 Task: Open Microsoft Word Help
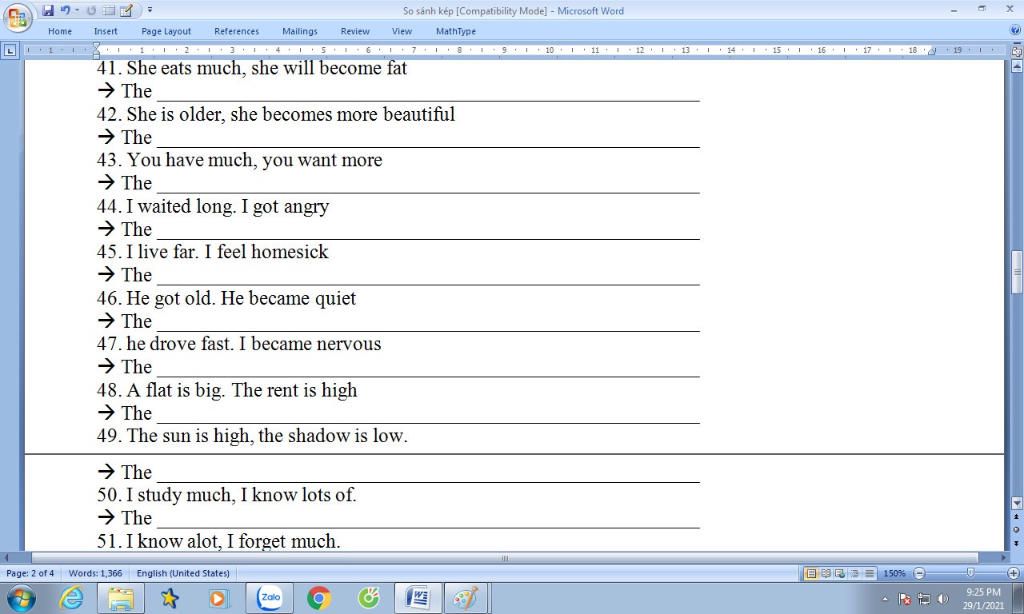[x=1016, y=31]
